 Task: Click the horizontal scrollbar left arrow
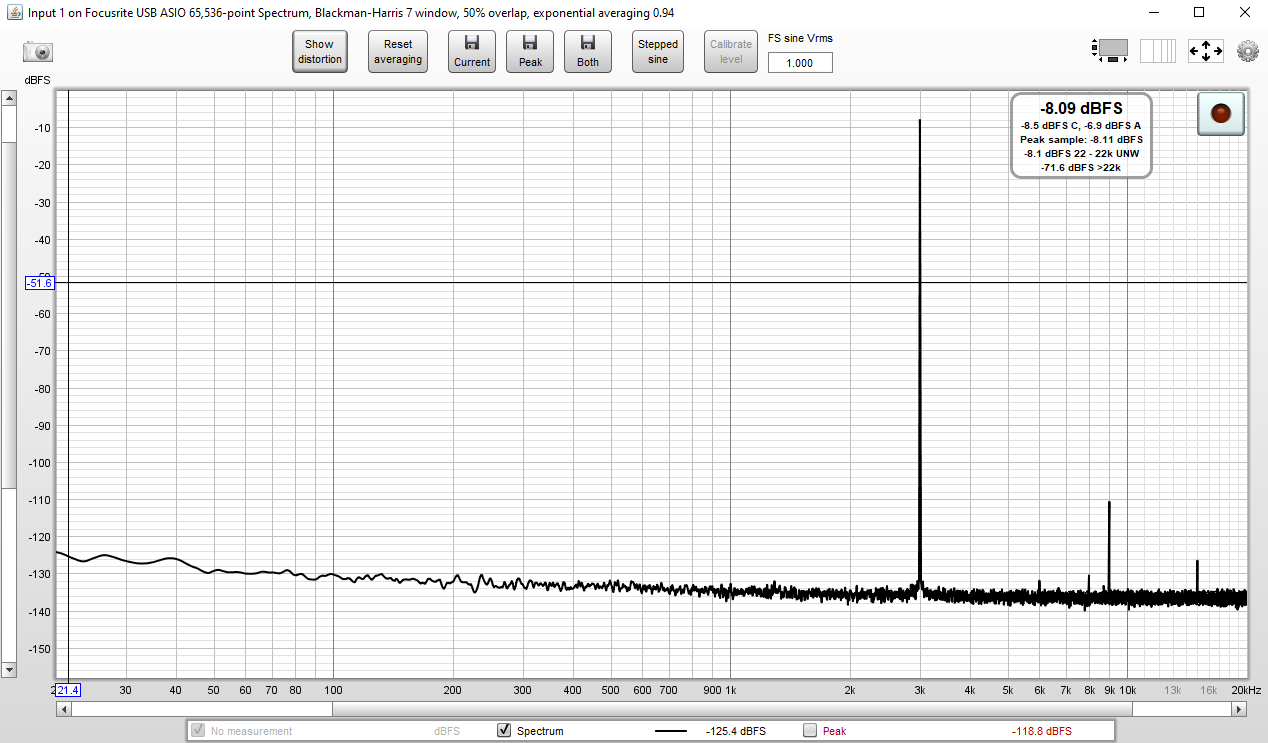click(x=64, y=709)
